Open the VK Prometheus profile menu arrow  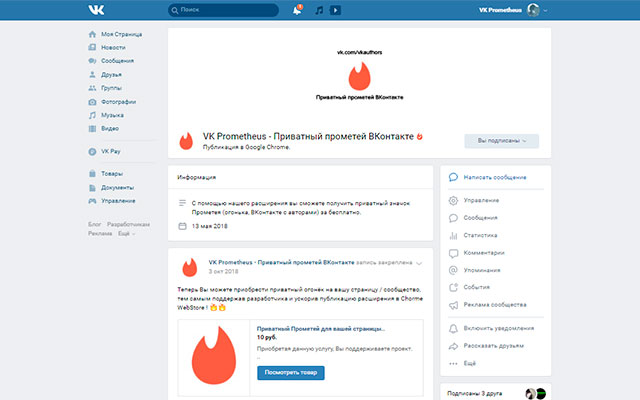click(x=545, y=11)
